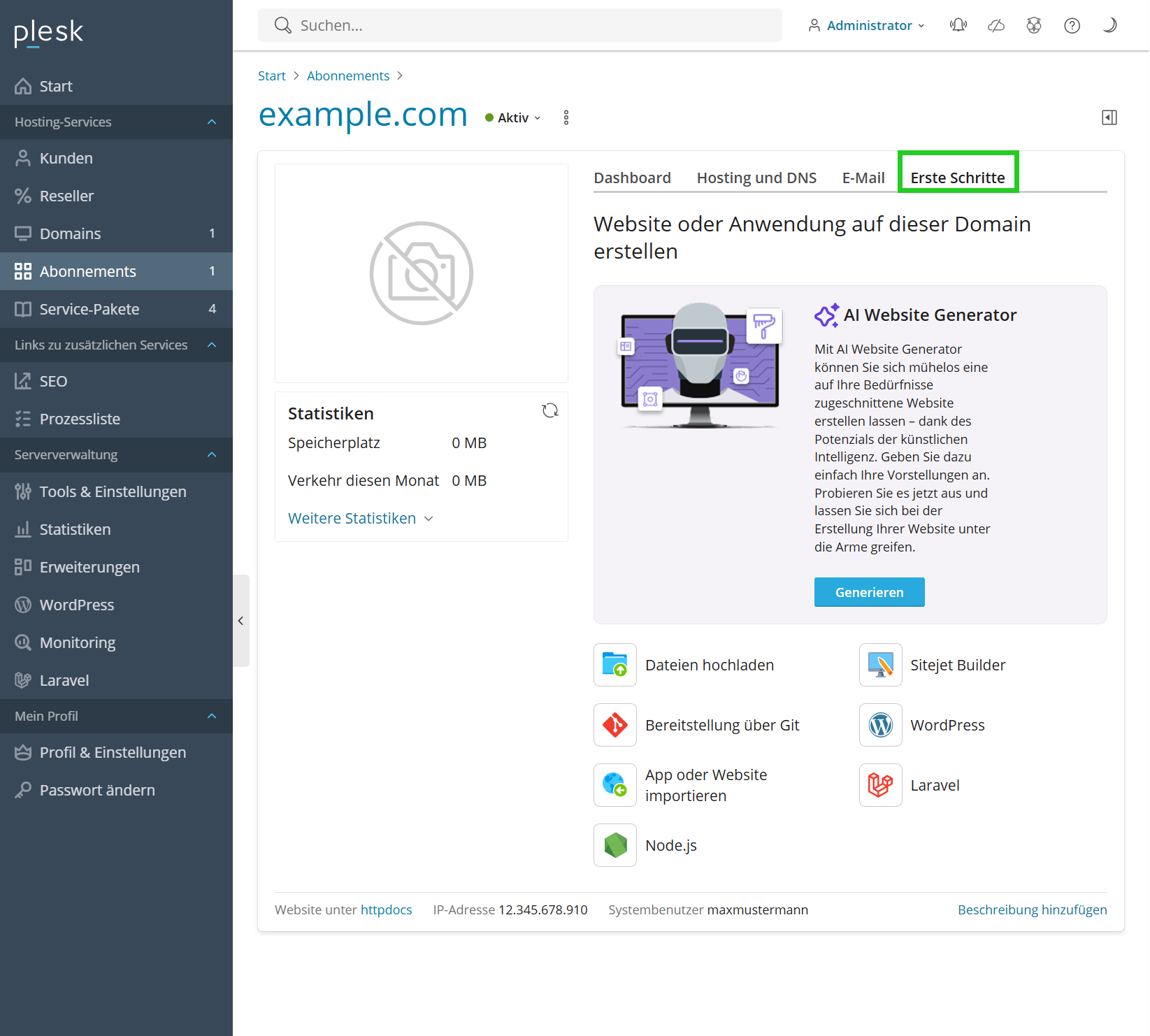Open the three-dot menu next to Aktiv
Screen dimensions: 1150x1036
click(566, 117)
